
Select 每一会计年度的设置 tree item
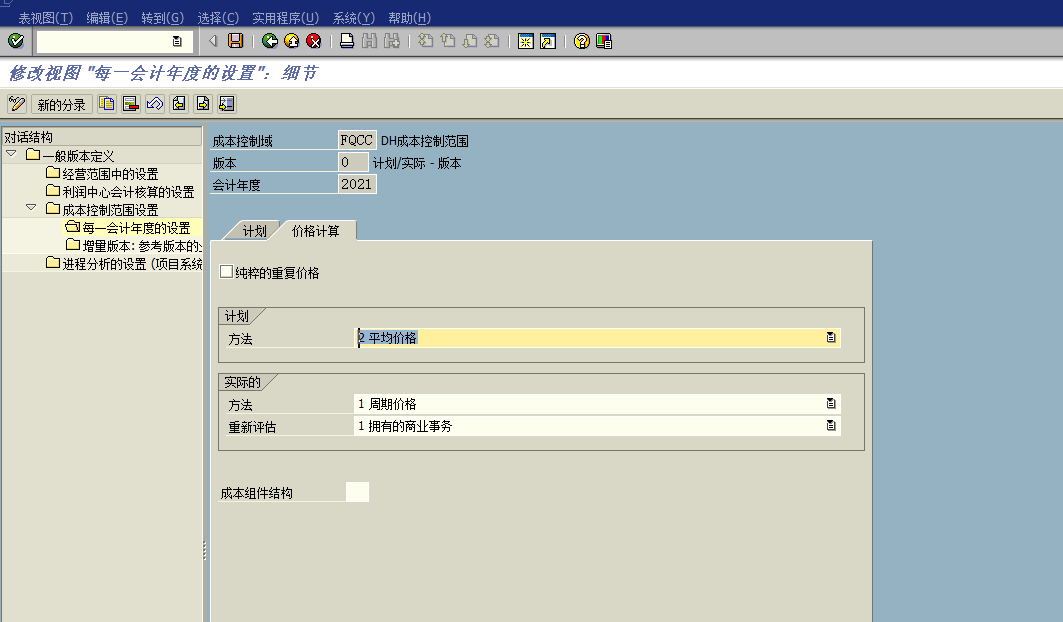pyautogui.click(x=136, y=228)
